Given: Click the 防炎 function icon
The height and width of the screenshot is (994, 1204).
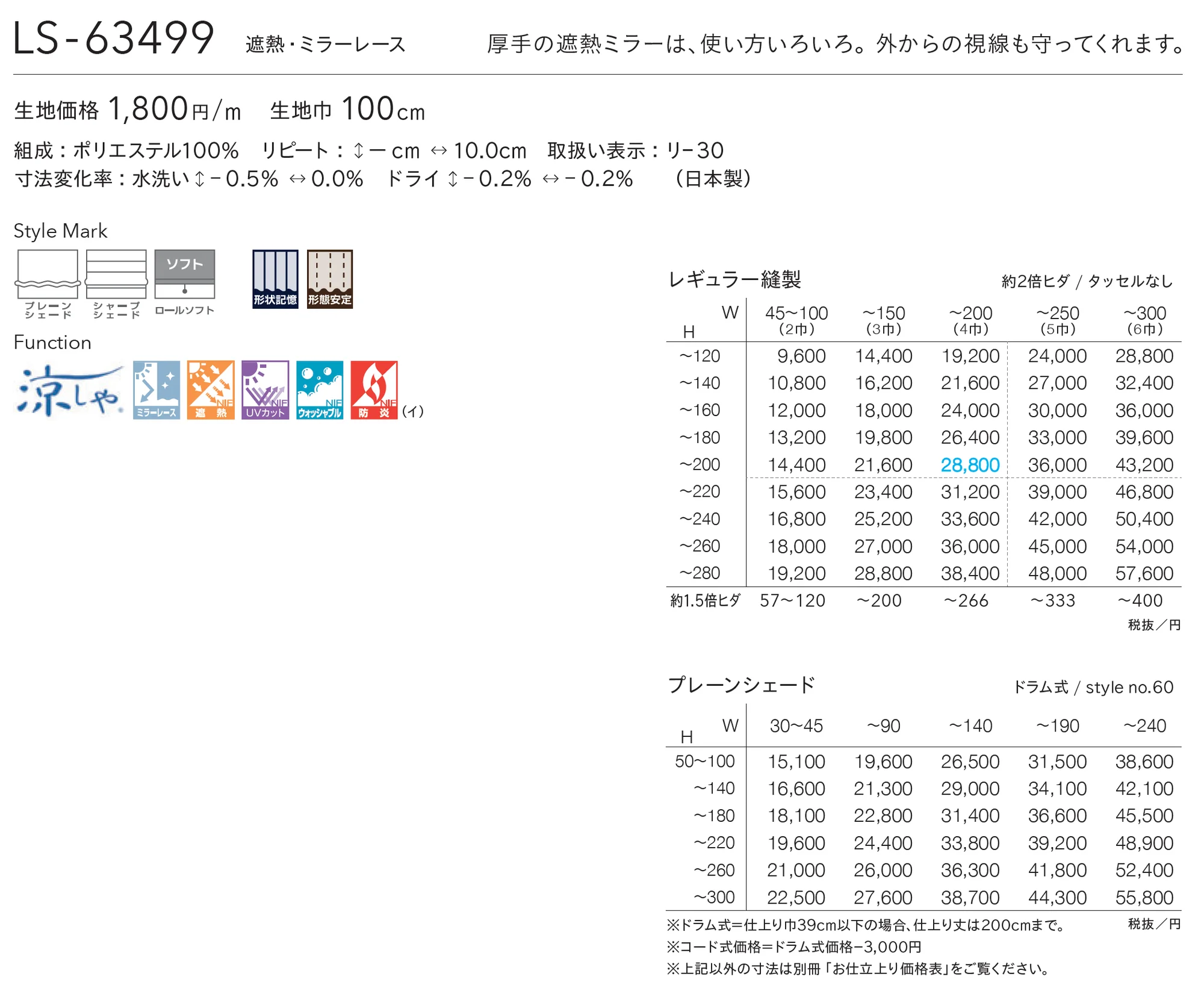Looking at the screenshot, I should (x=374, y=390).
